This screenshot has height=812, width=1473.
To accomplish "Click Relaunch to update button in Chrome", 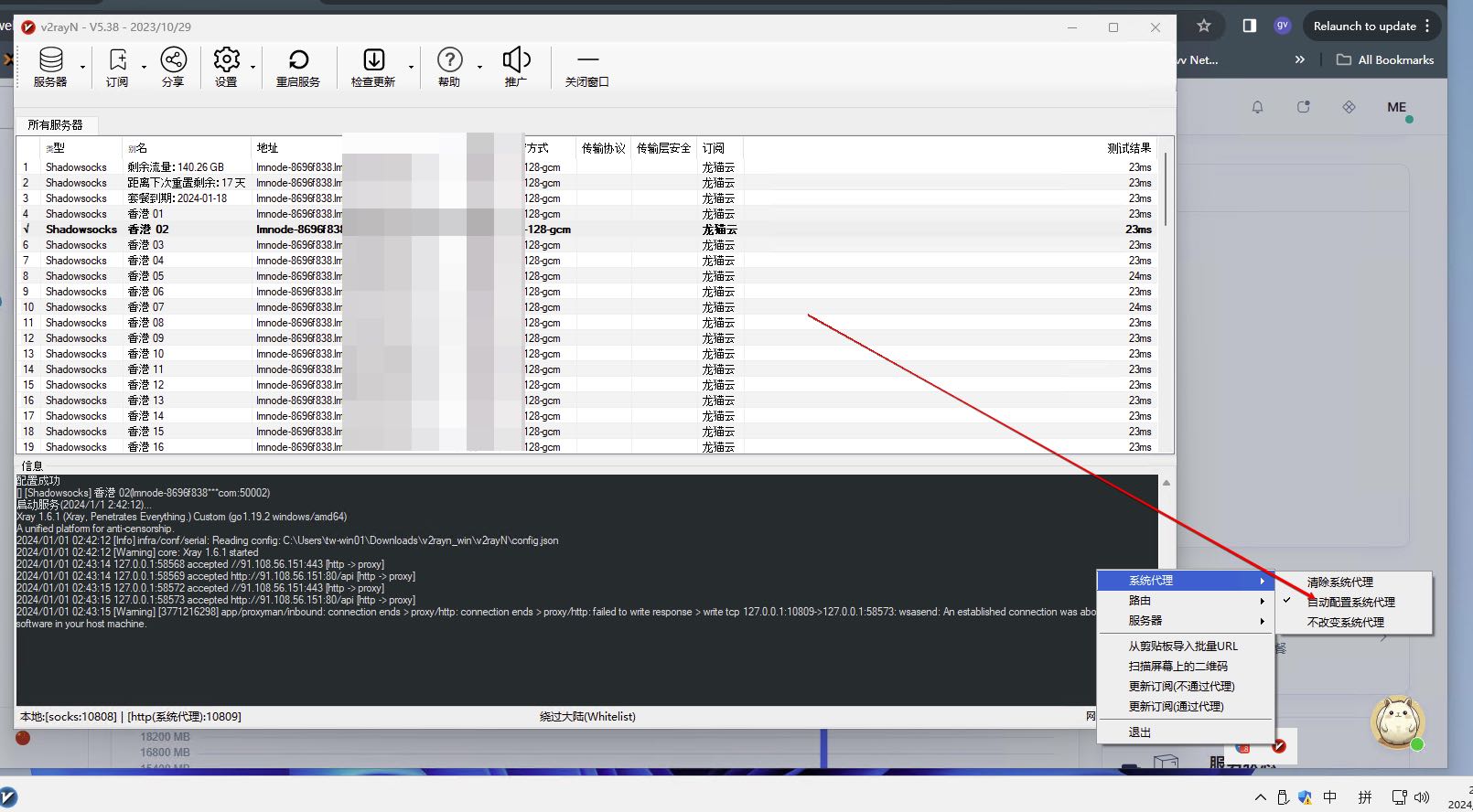I will [x=1371, y=26].
